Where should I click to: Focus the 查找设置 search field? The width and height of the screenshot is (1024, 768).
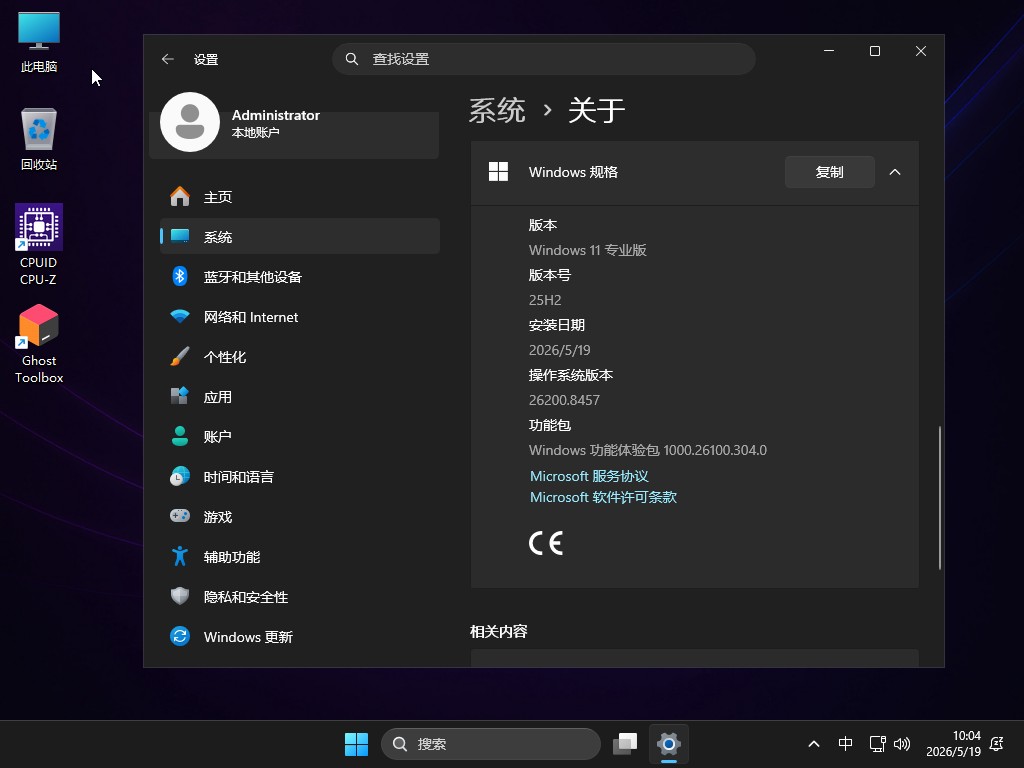(x=544, y=59)
